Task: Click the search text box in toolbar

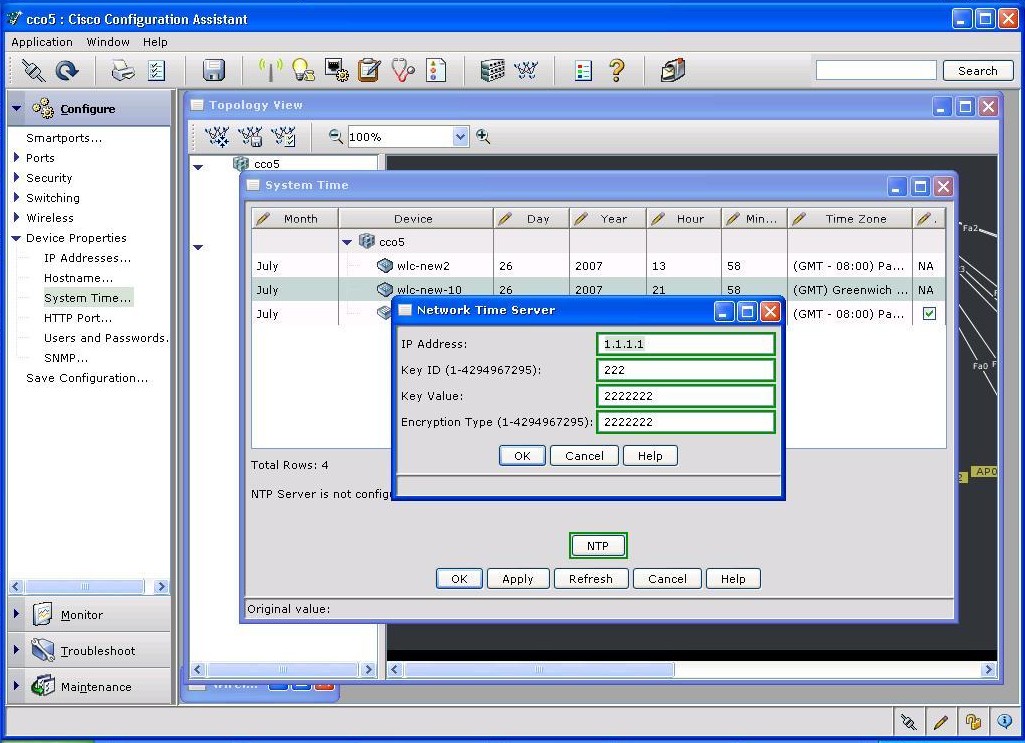Action: 876,71
